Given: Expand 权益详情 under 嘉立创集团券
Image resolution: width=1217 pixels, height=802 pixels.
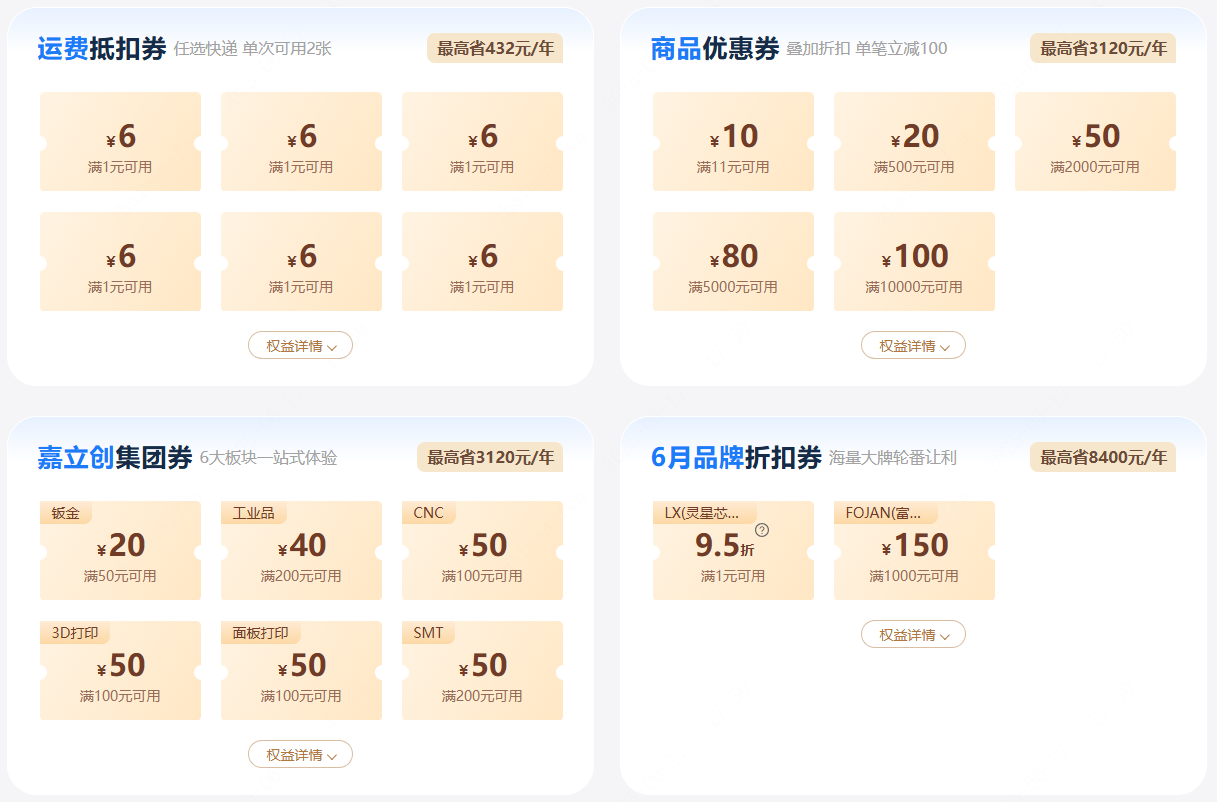Looking at the screenshot, I should pyautogui.click(x=300, y=755).
